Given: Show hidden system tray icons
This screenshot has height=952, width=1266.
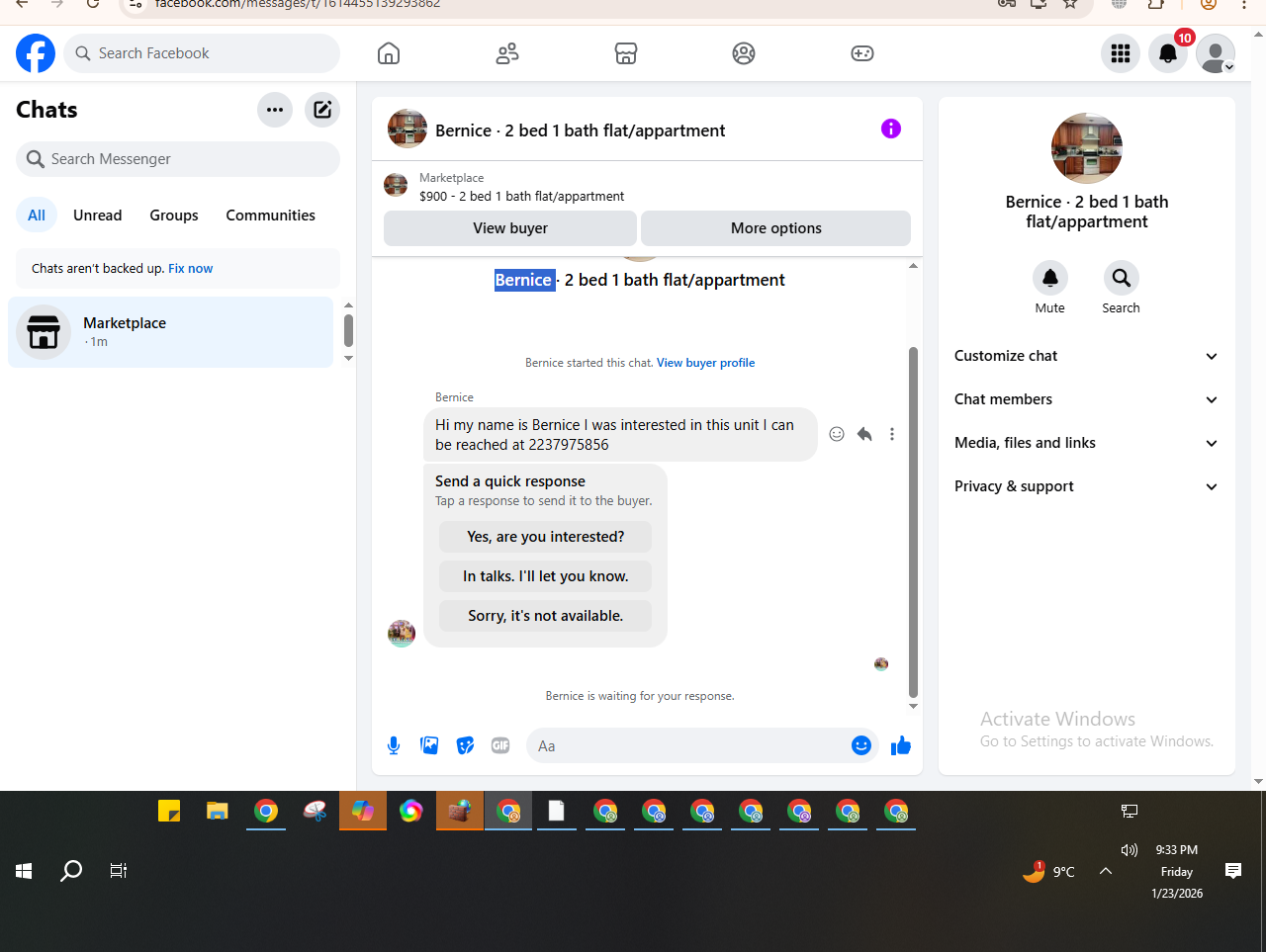Looking at the screenshot, I should (x=1106, y=871).
